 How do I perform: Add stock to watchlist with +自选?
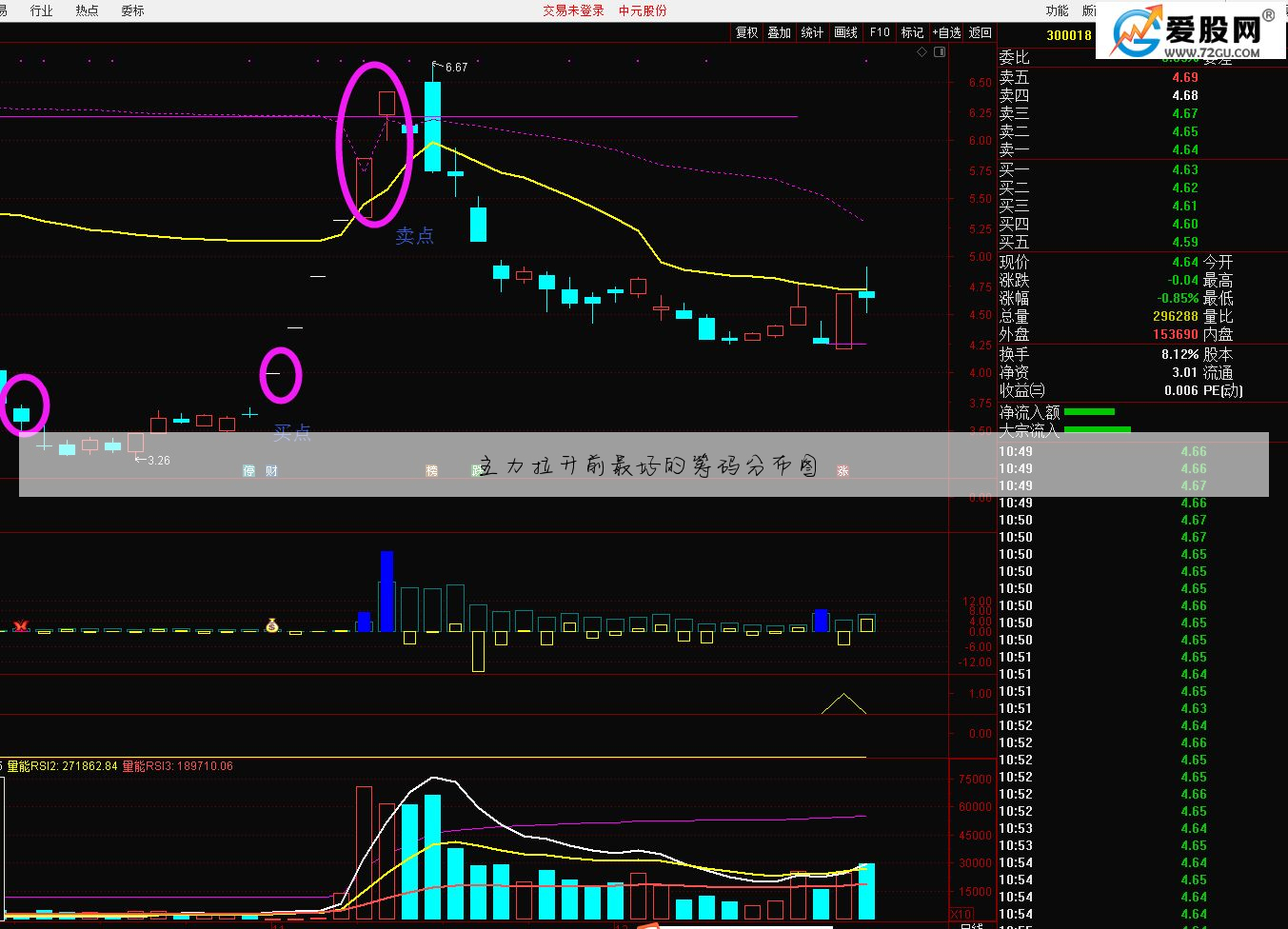[x=946, y=32]
